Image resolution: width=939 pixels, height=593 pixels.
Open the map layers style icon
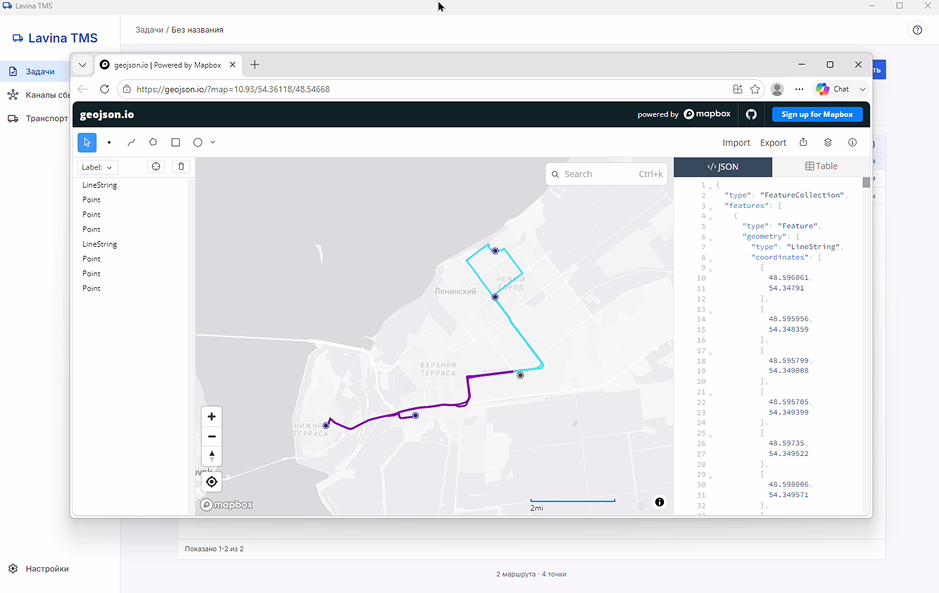click(x=828, y=143)
